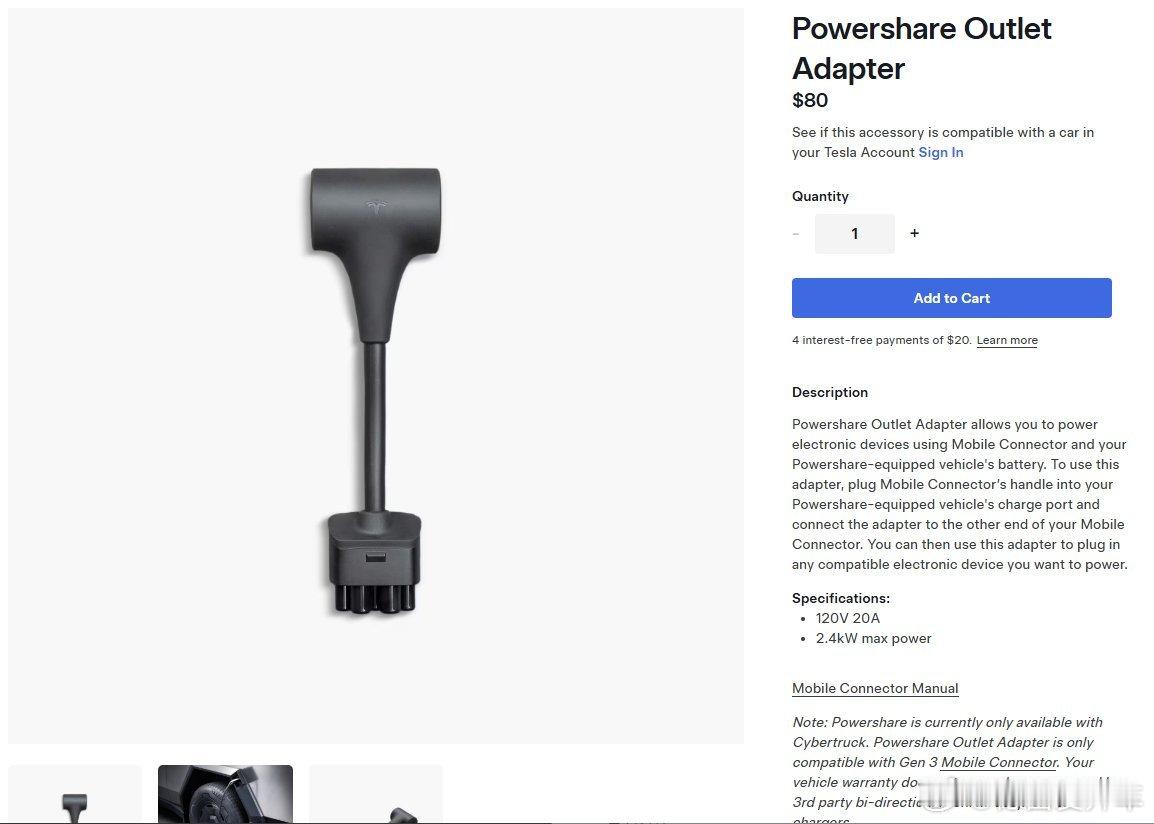Open the Mobile Connector Manual link
The image size is (1154, 824).
[x=875, y=689]
